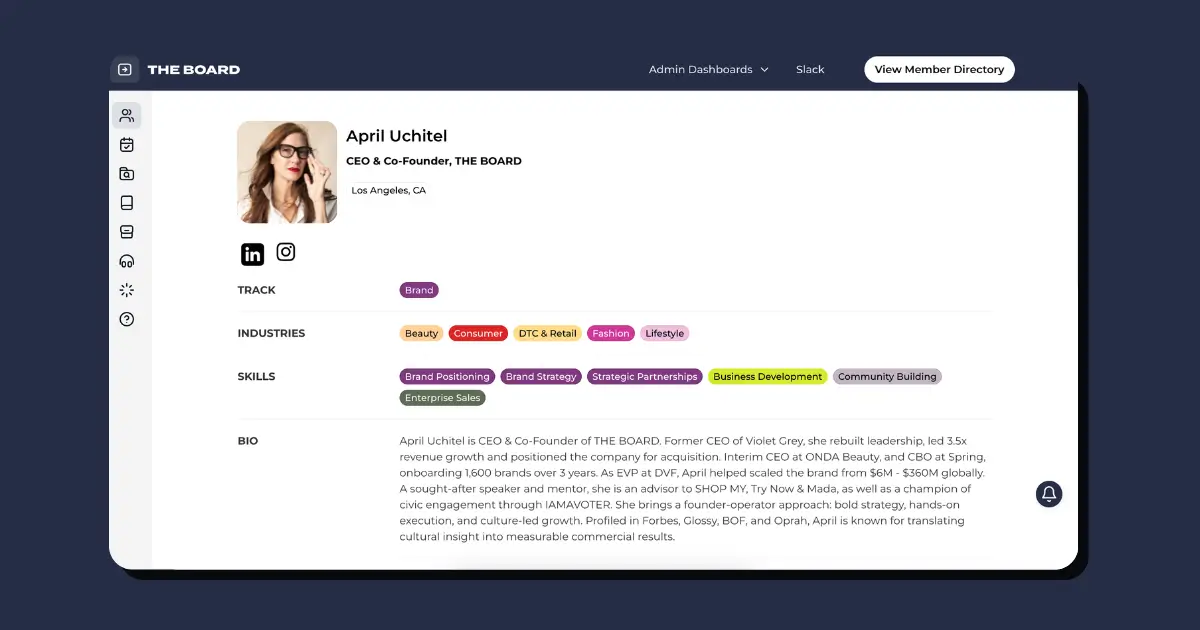Select the Enterprise Sales skill tag
Image resolution: width=1200 pixels, height=630 pixels.
(443, 398)
